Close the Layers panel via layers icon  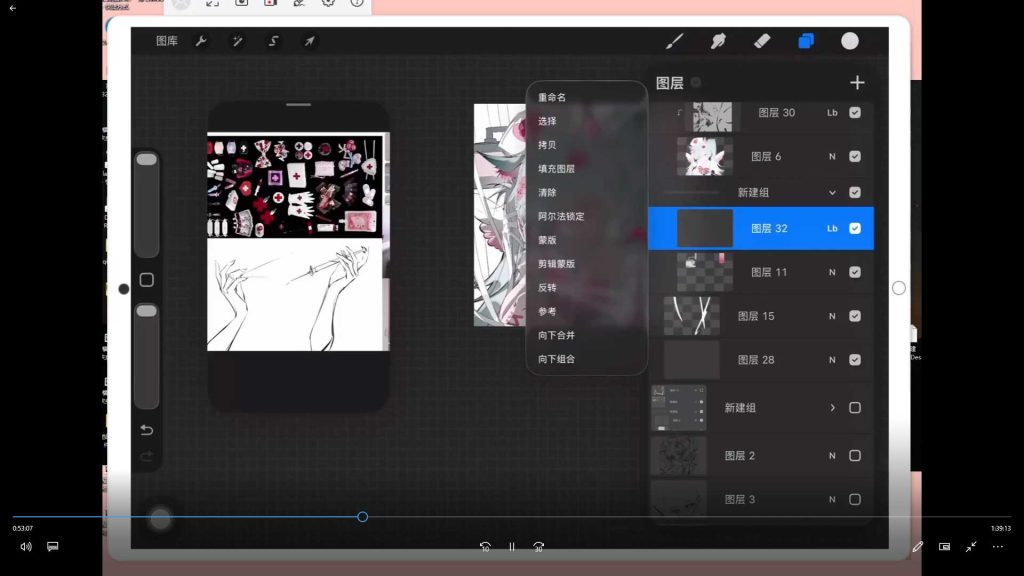pos(806,41)
